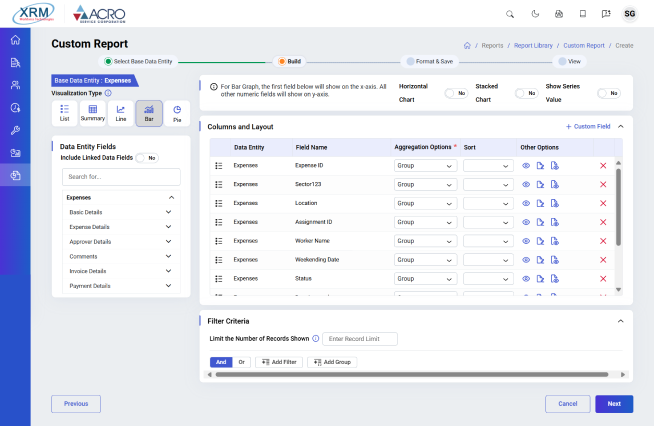Click the Add Filter button
The height and width of the screenshot is (426, 654).
(x=279, y=362)
